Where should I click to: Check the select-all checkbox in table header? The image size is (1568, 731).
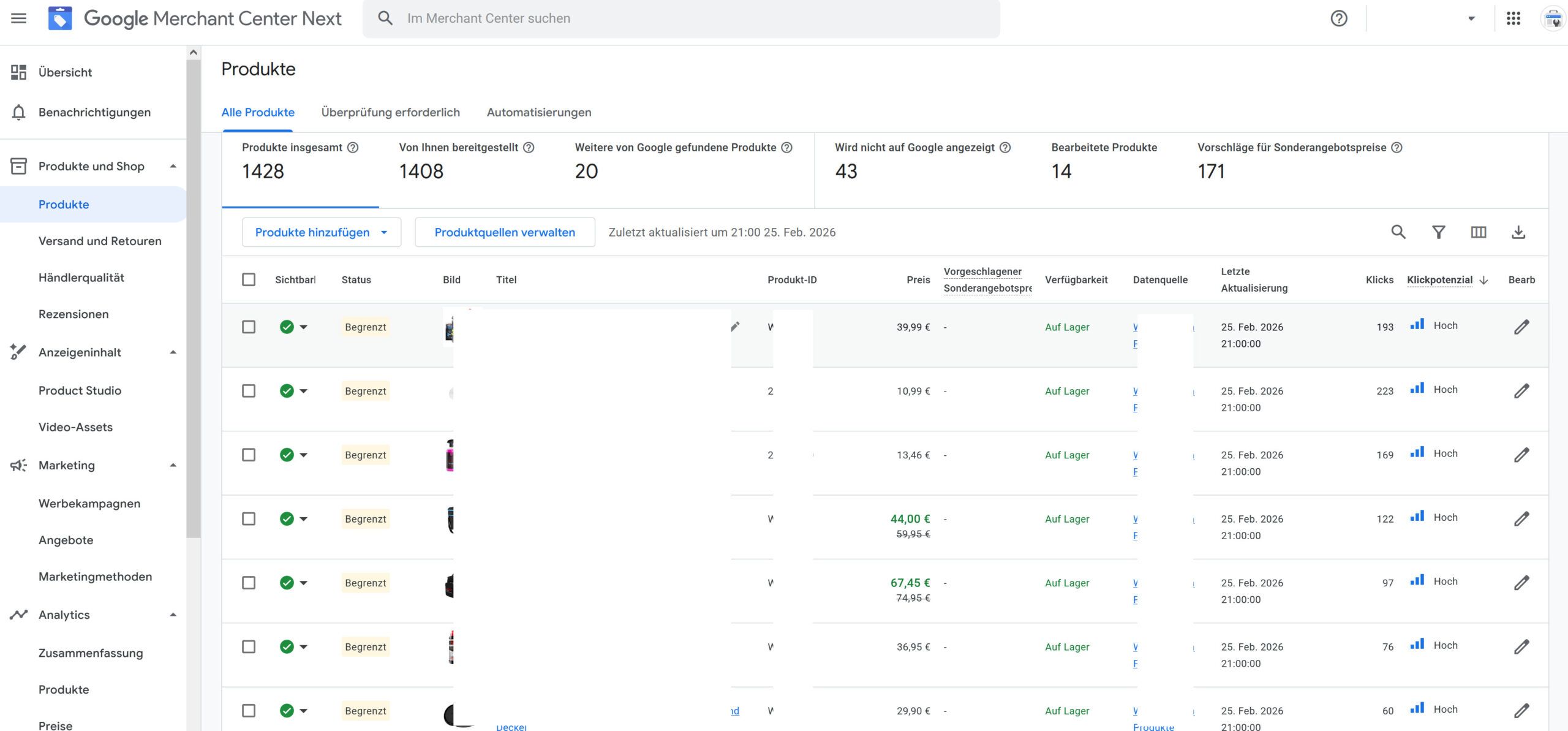point(249,279)
